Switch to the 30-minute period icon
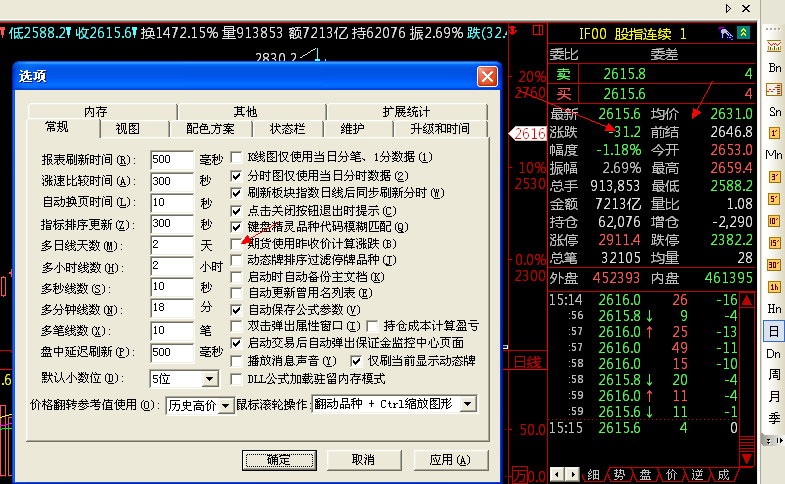The height and width of the screenshot is (484, 785). 773,265
